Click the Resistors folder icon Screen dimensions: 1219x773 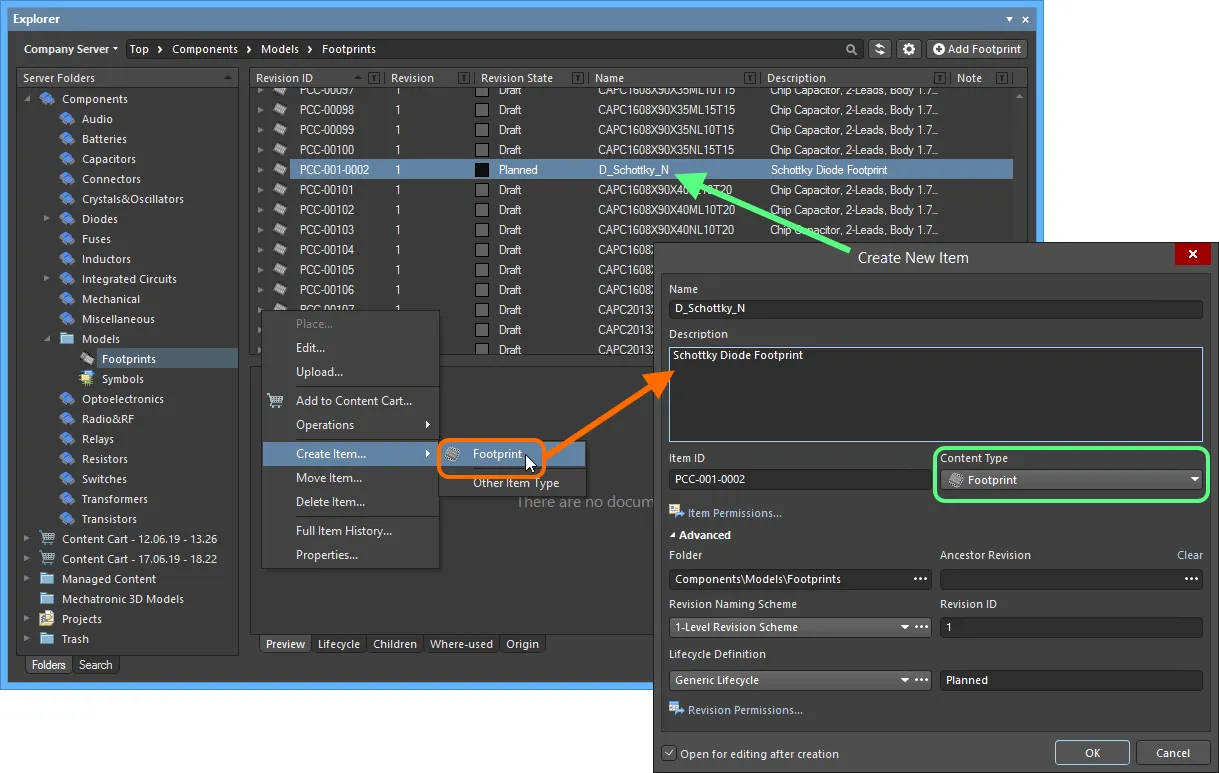tap(68, 459)
